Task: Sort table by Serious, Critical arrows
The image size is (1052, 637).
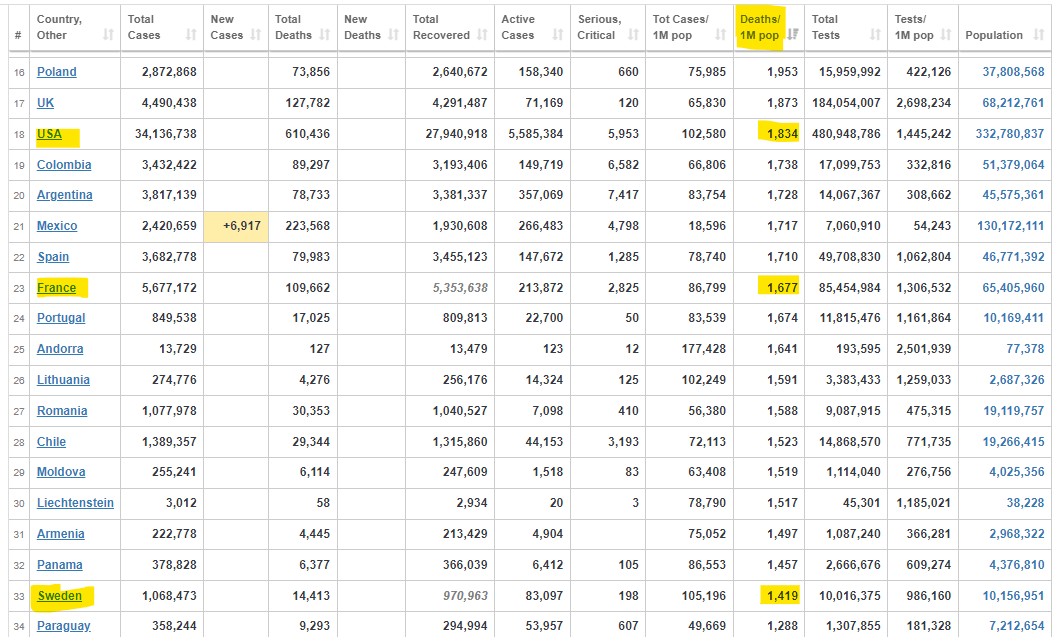Action: (x=633, y=35)
